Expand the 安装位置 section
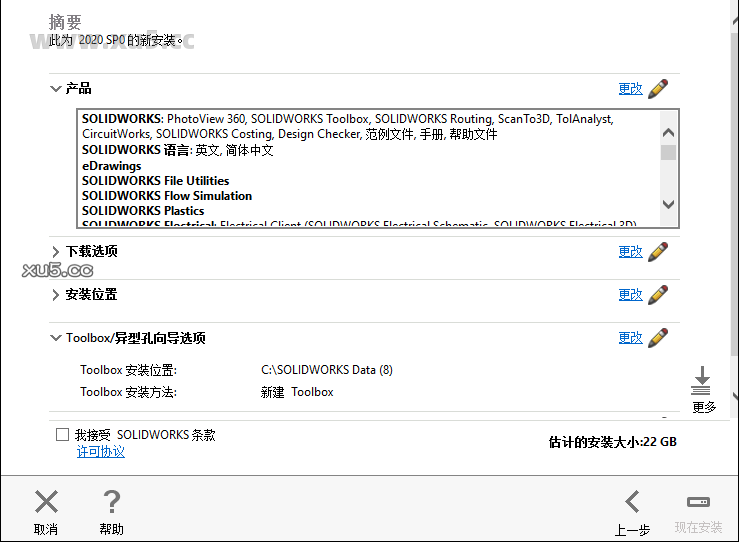 [x=56, y=295]
